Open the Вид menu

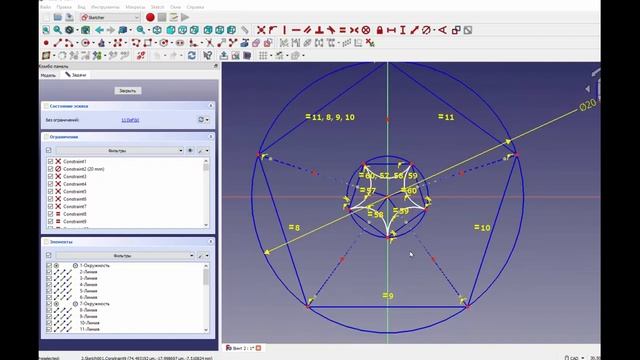tap(82, 7)
